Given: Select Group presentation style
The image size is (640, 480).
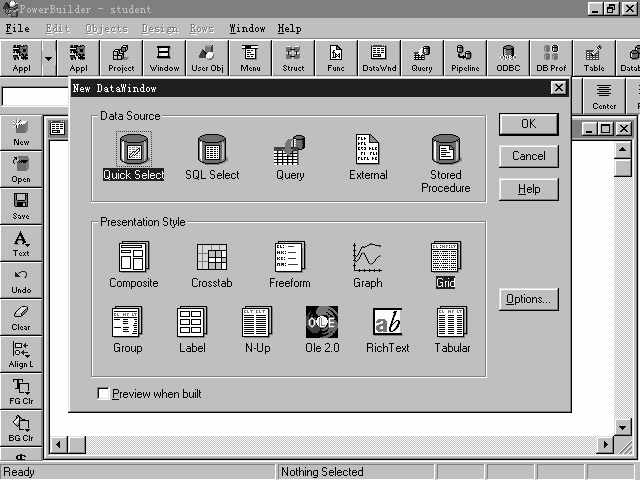Looking at the screenshot, I should [x=127, y=329].
